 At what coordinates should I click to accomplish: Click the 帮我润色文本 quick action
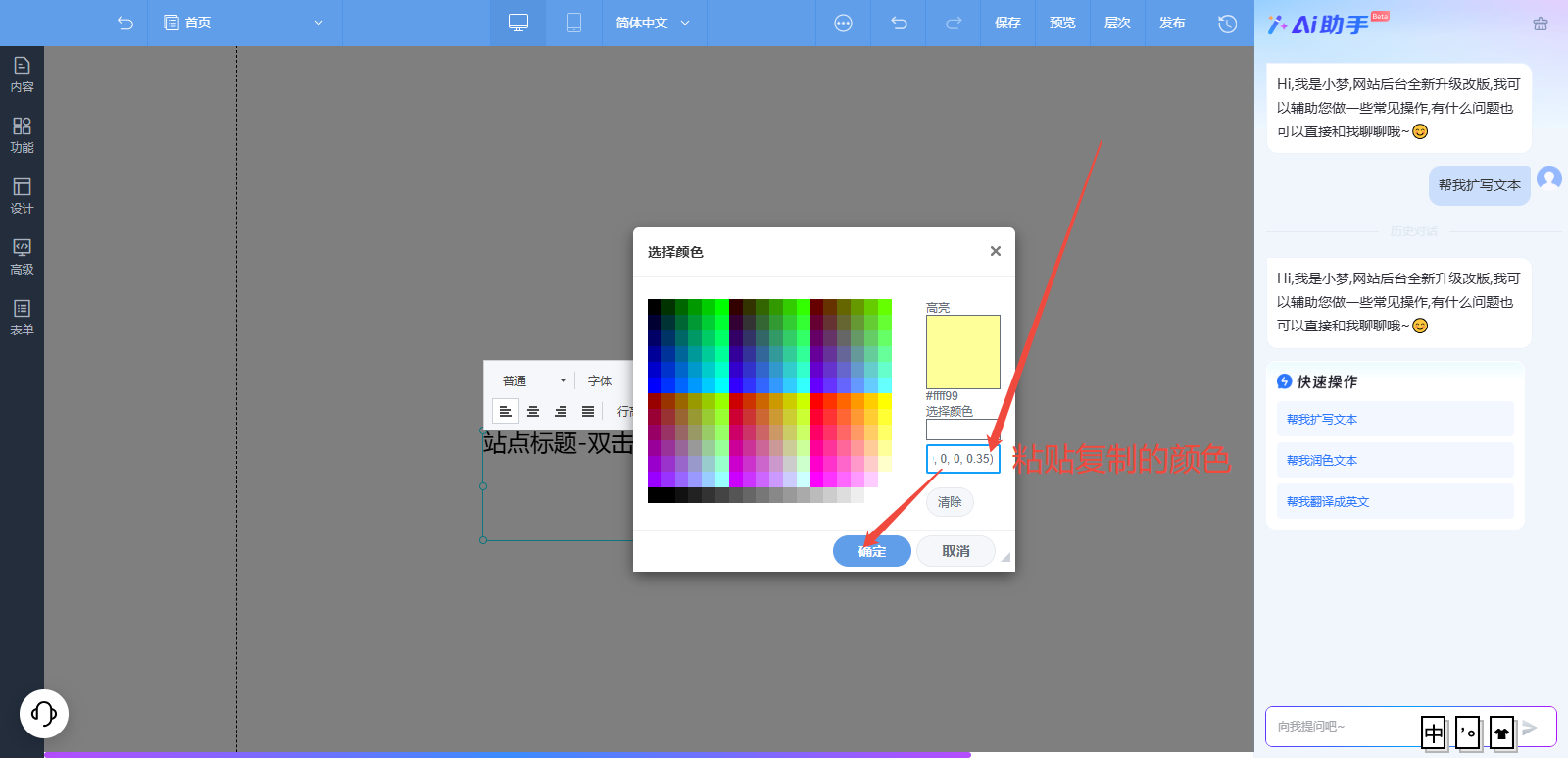pyautogui.click(x=1395, y=460)
